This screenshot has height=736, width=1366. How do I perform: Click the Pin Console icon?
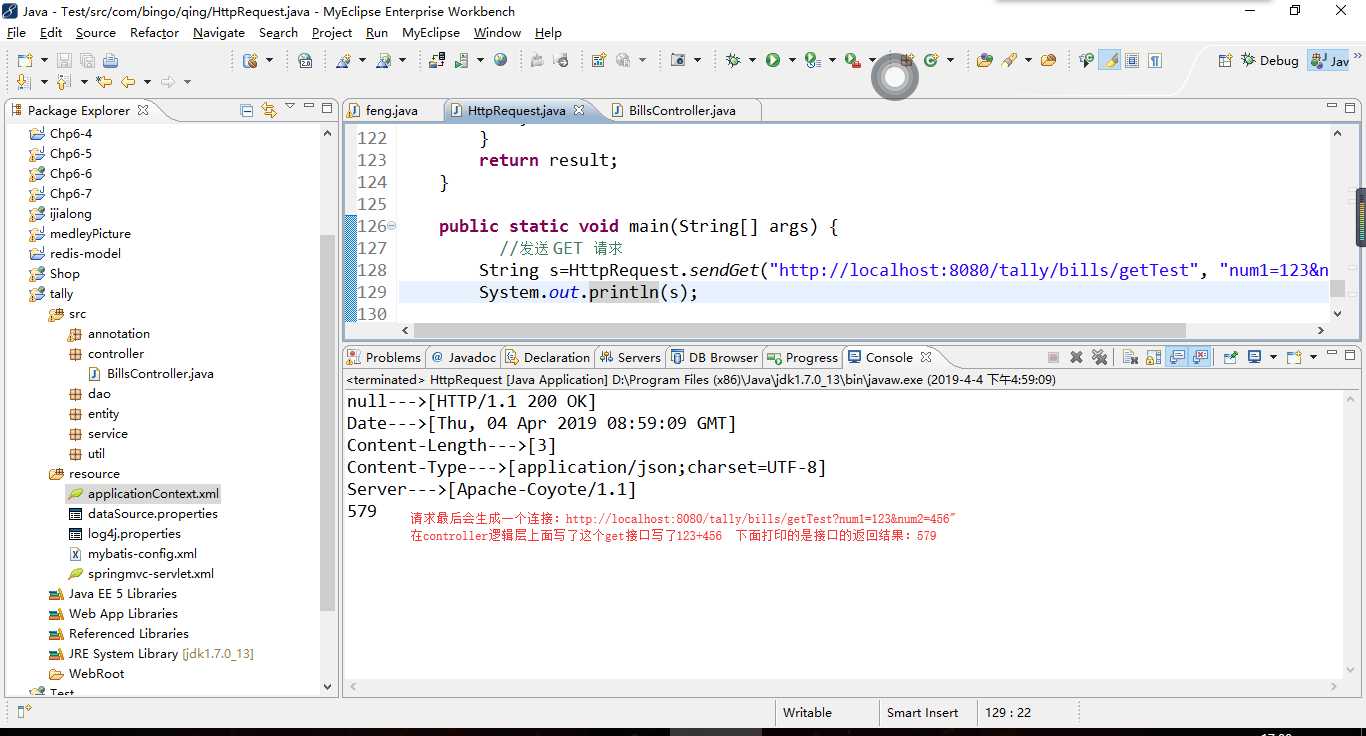click(x=1230, y=357)
